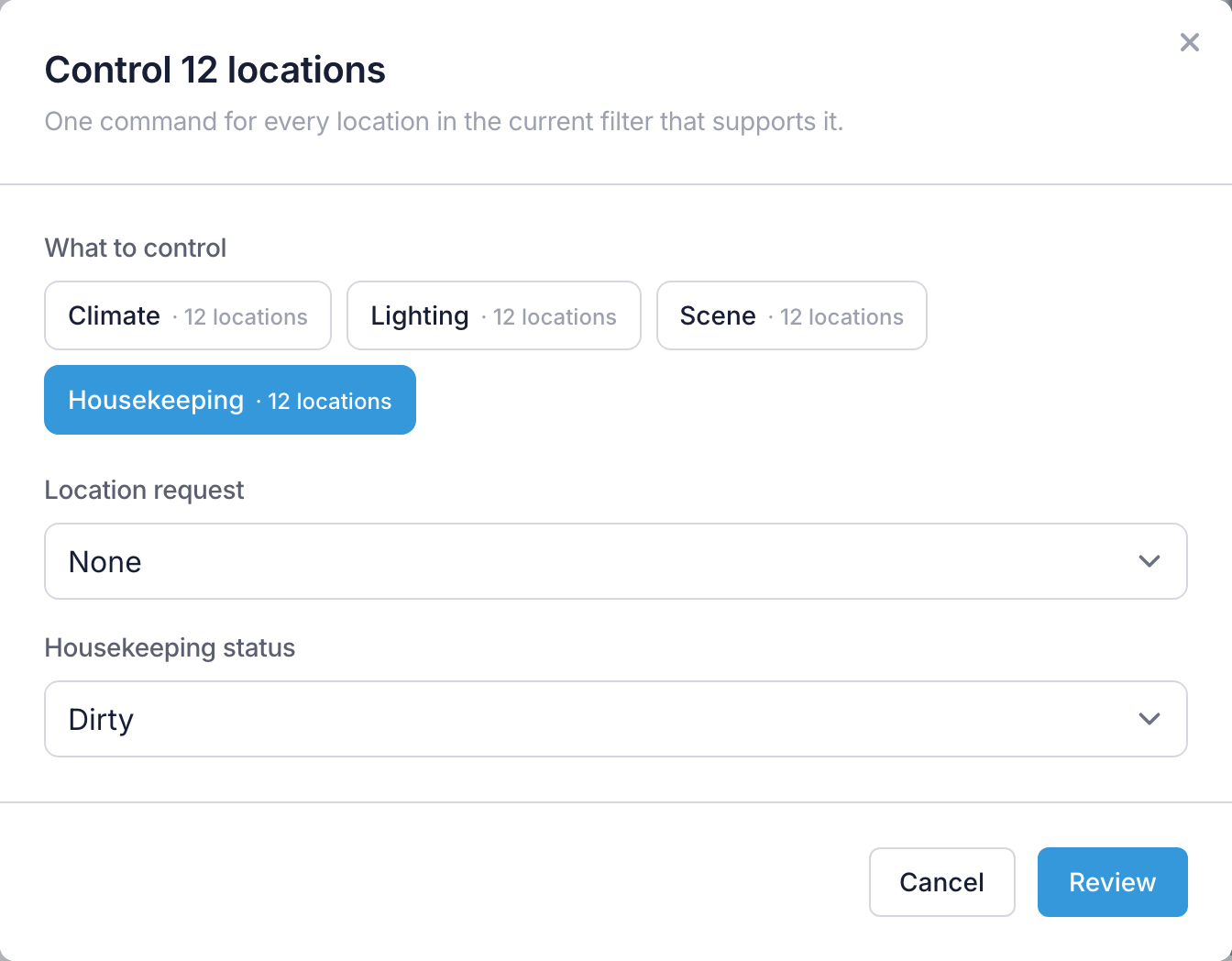Cancel the bulk location command
This screenshot has width=1232, height=961.
(x=942, y=882)
